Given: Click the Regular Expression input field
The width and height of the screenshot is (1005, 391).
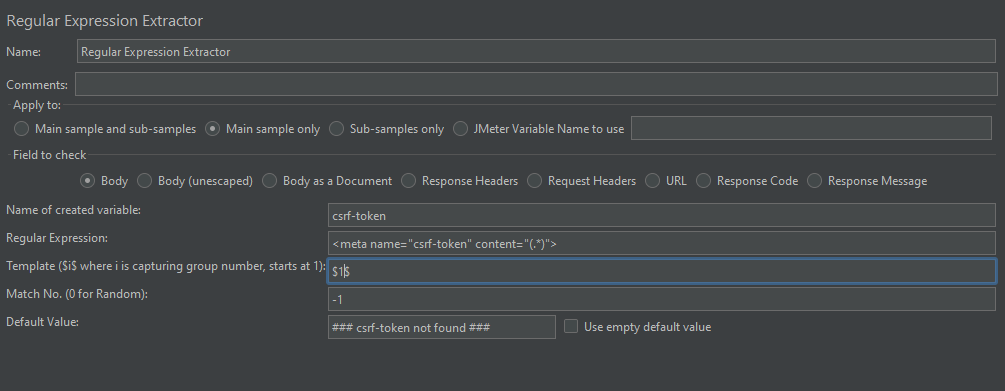Looking at the screenshot, I should coord(661,244).
